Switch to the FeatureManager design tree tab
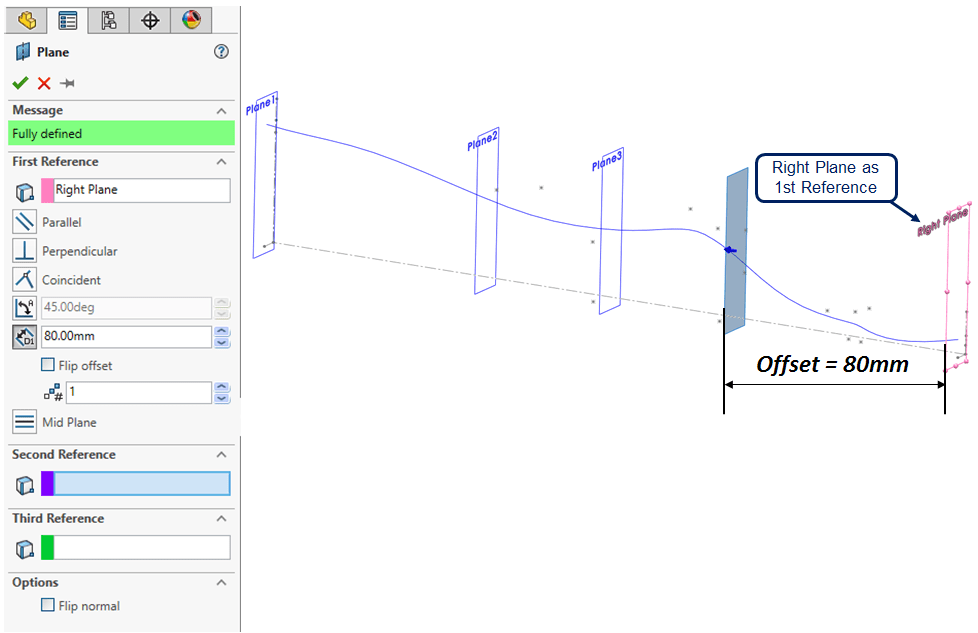 click(27, 20)
